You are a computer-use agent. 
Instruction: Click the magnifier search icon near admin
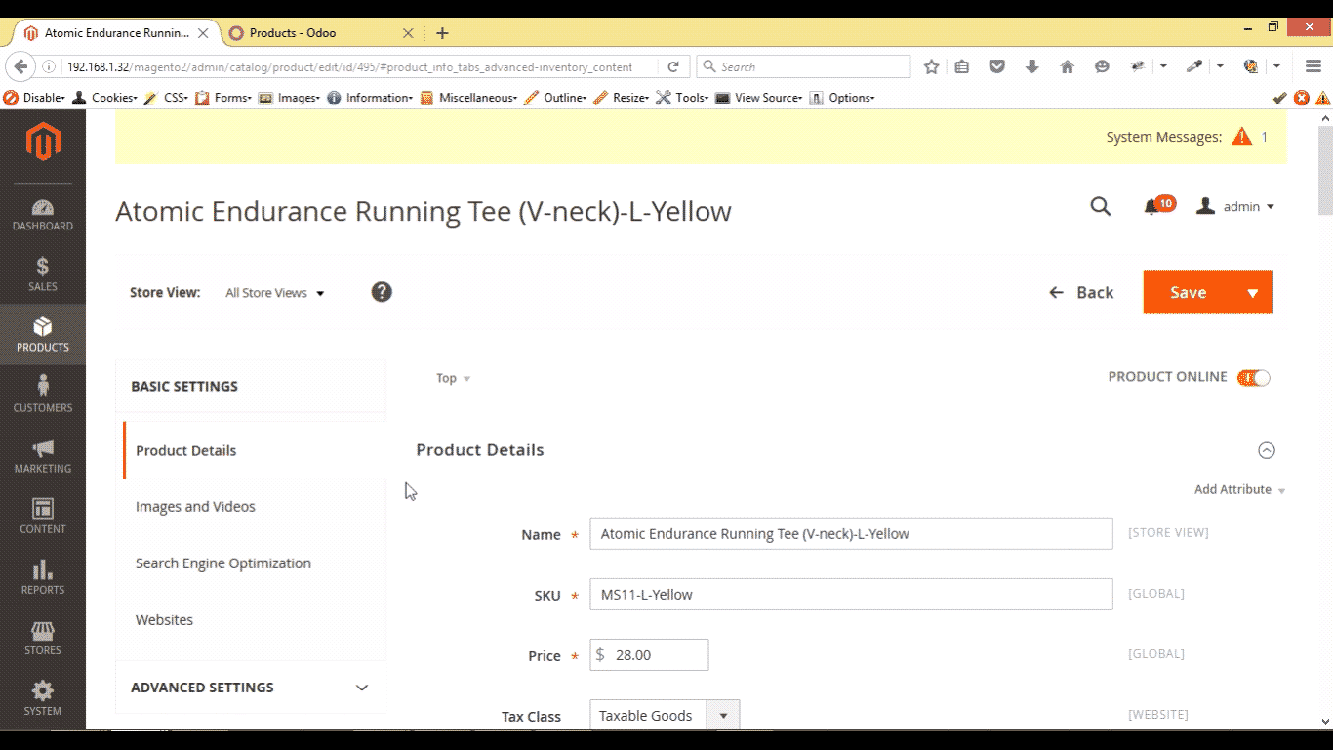[1100, 206]
